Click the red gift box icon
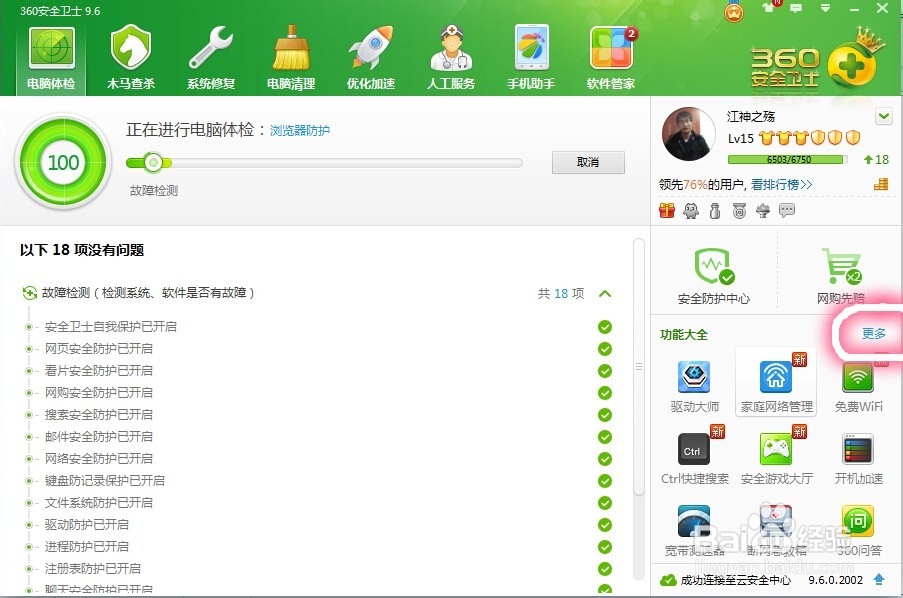Image resolution: width=903 pixels, height=598 pixels. tap(667, 211)
